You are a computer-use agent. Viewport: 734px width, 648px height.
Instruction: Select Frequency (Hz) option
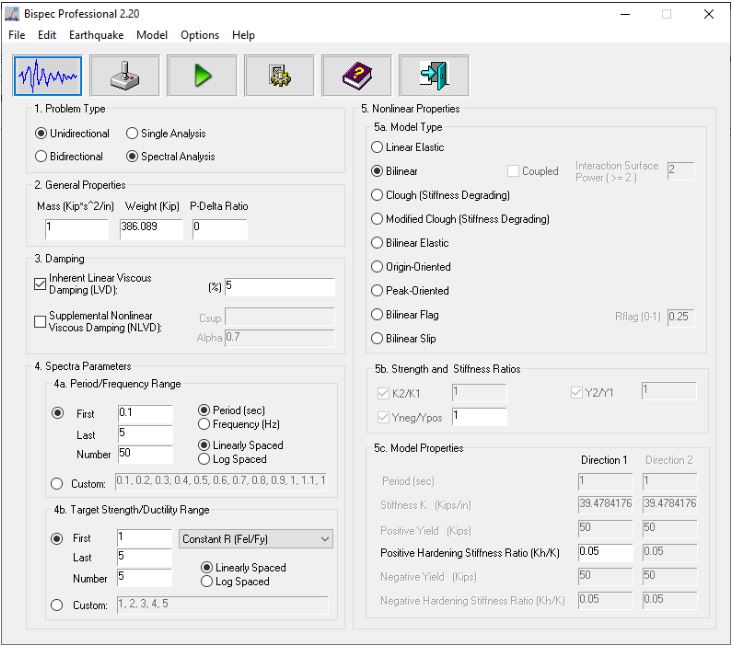(206, 425)
